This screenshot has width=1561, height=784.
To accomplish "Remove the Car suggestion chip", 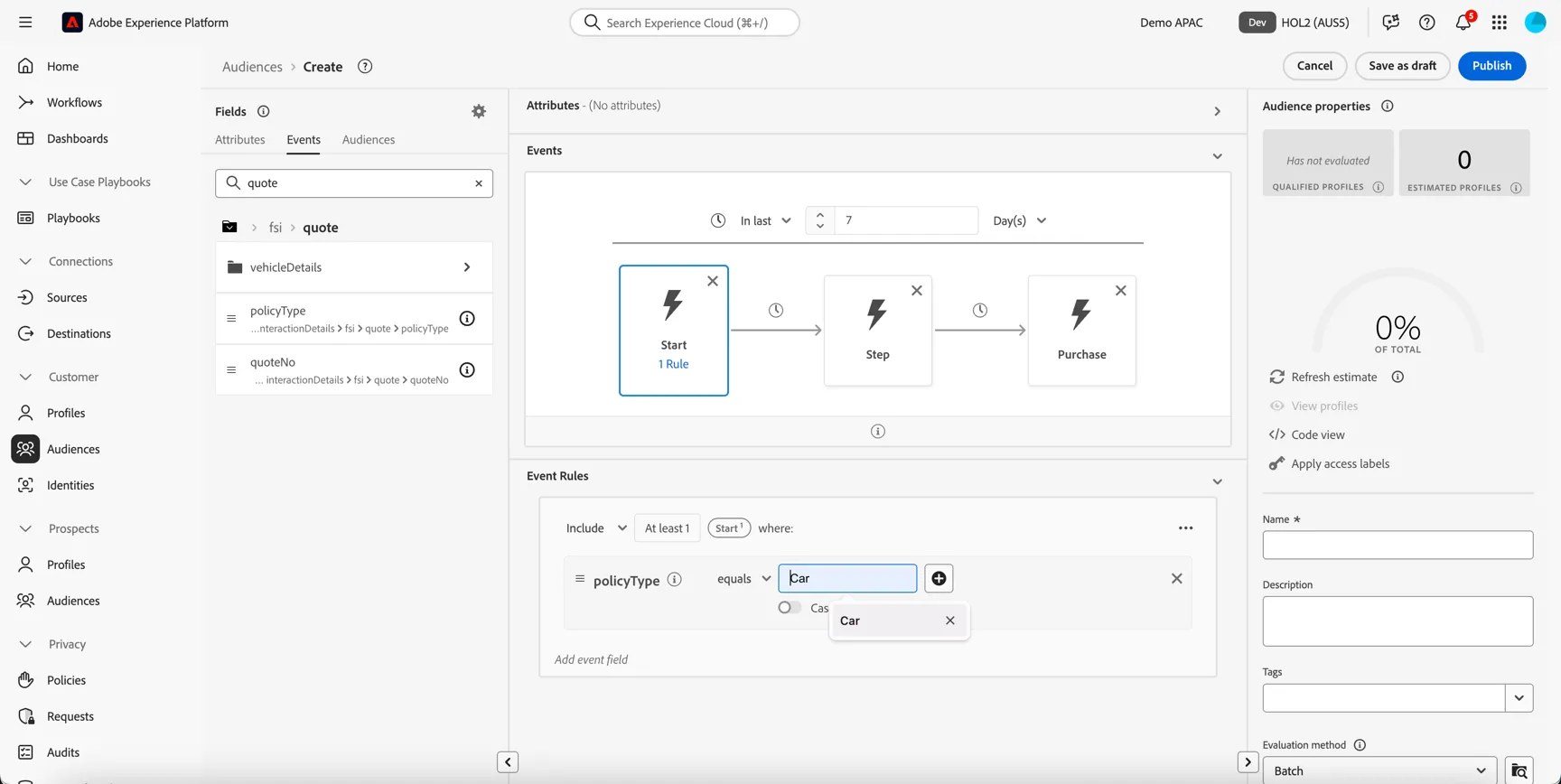I will (950, 621).
